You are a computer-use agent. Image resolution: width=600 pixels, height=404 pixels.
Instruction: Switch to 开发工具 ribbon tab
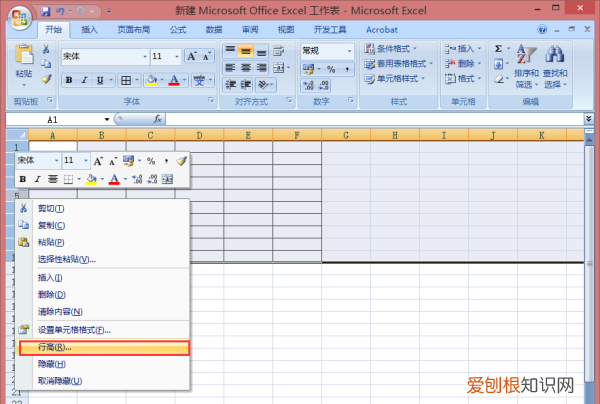330,30
